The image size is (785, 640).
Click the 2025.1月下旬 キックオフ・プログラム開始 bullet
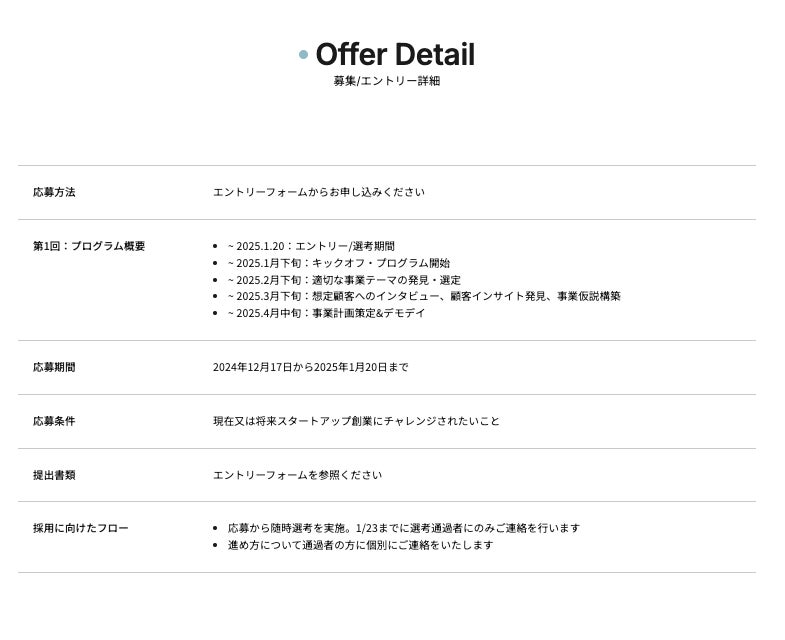(x=338, y=263)
